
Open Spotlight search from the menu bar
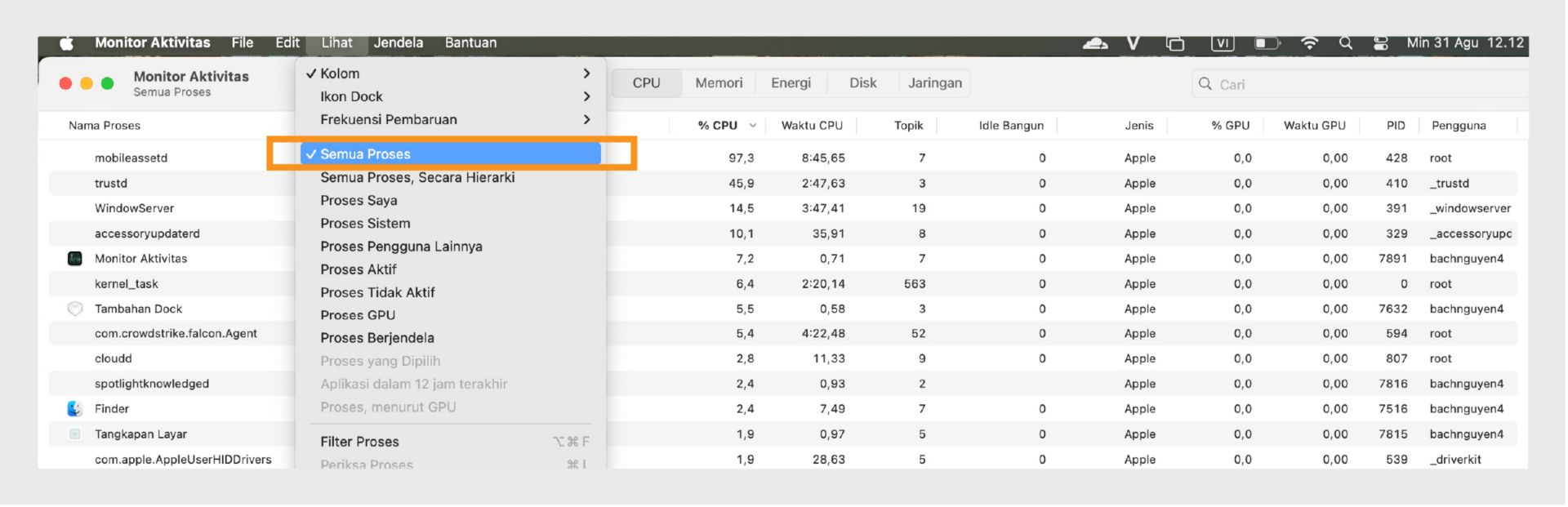tap(1345, 43)
